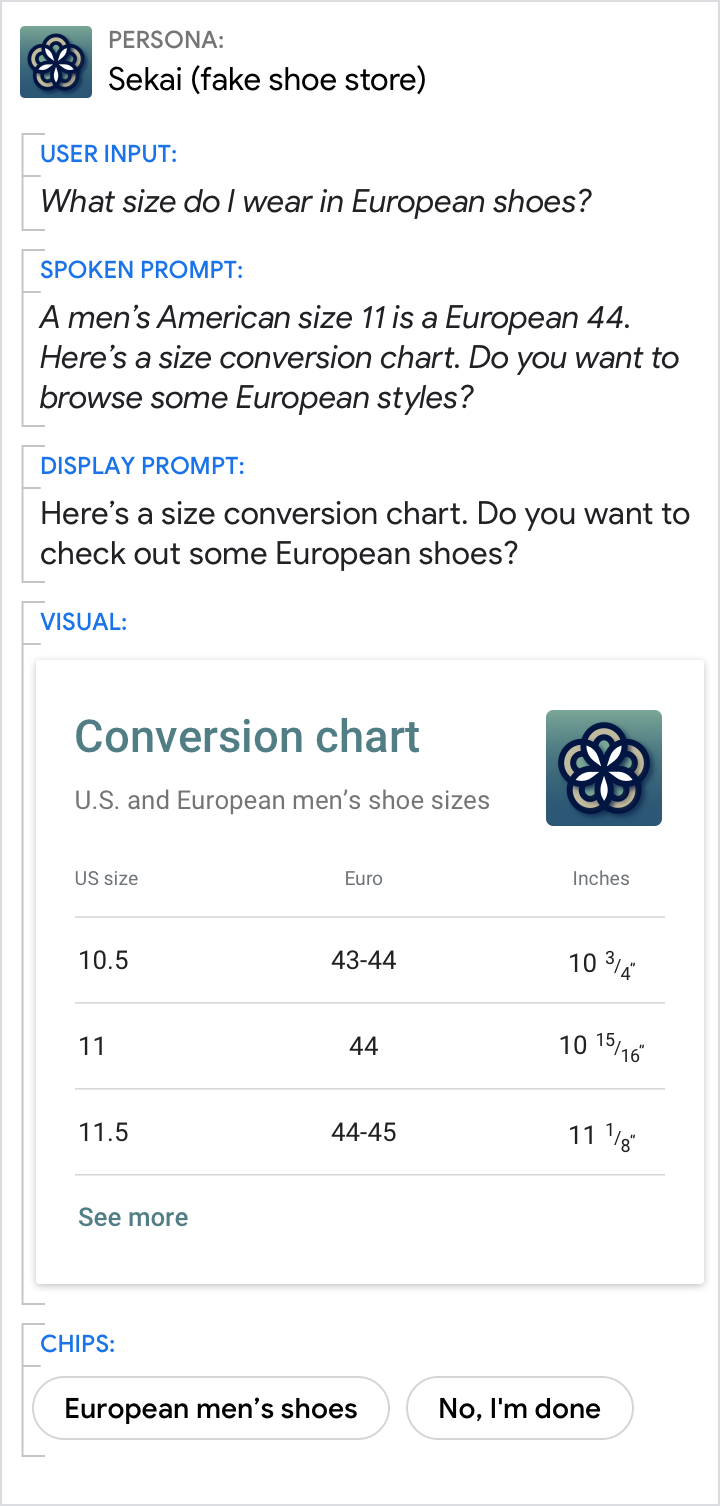
Task: Click the "Inches" column header
Action: pos(600,879)
